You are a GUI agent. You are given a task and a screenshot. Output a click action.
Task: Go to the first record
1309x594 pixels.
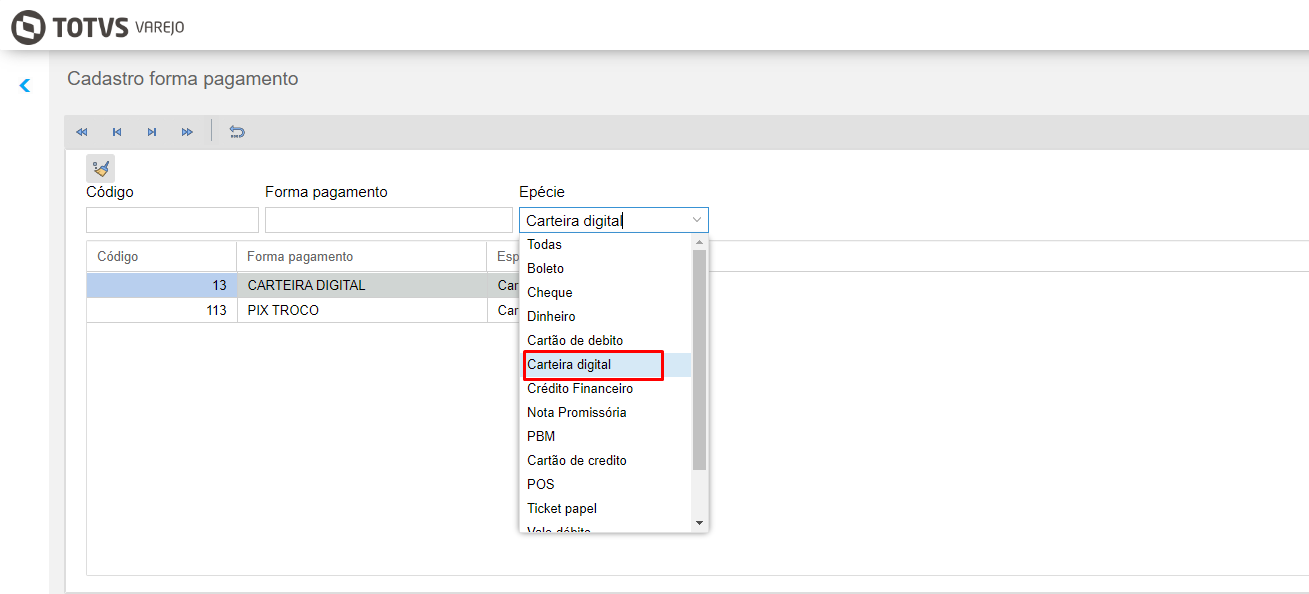click(x=82, y=132)
